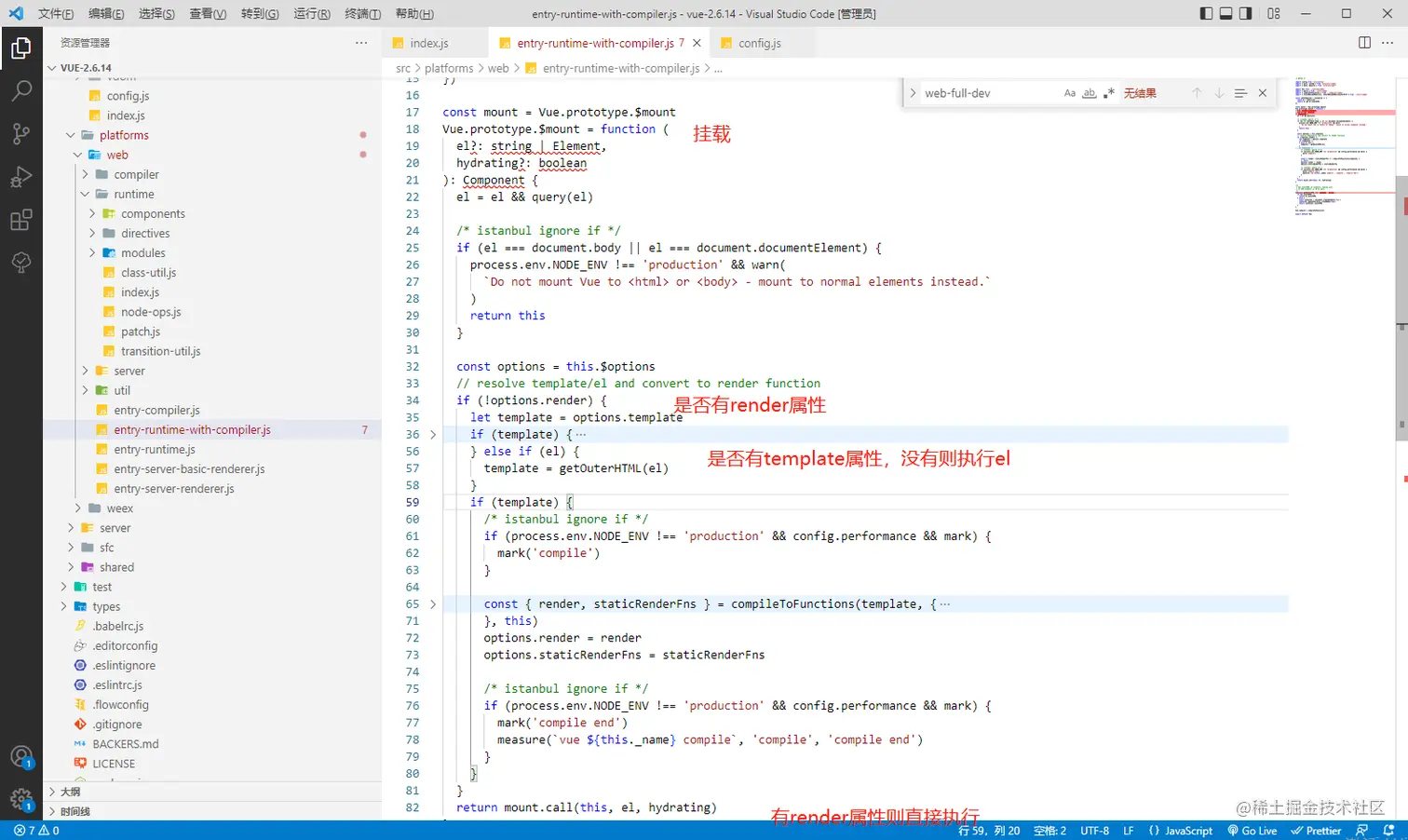
Task: Open Explorer panel more actions ellipsis
Action: [361, 43]
